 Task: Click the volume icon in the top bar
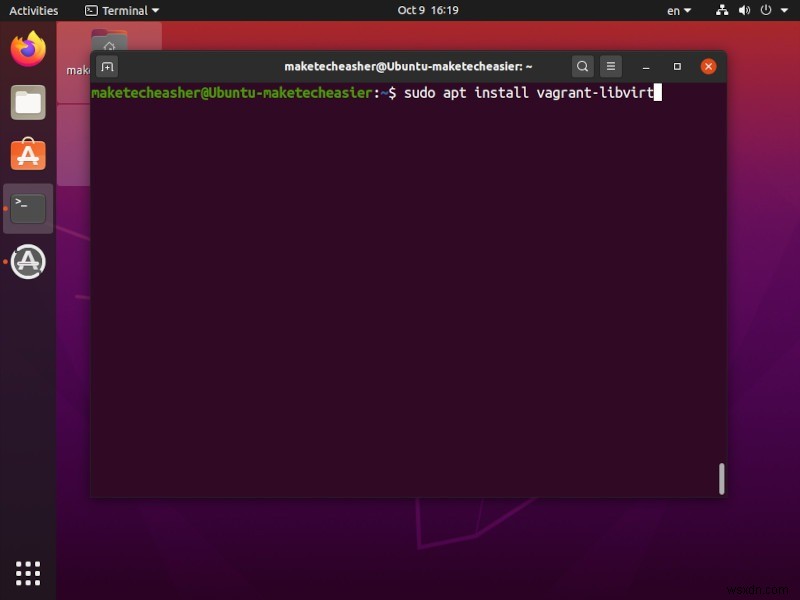[x=742, y=10]
